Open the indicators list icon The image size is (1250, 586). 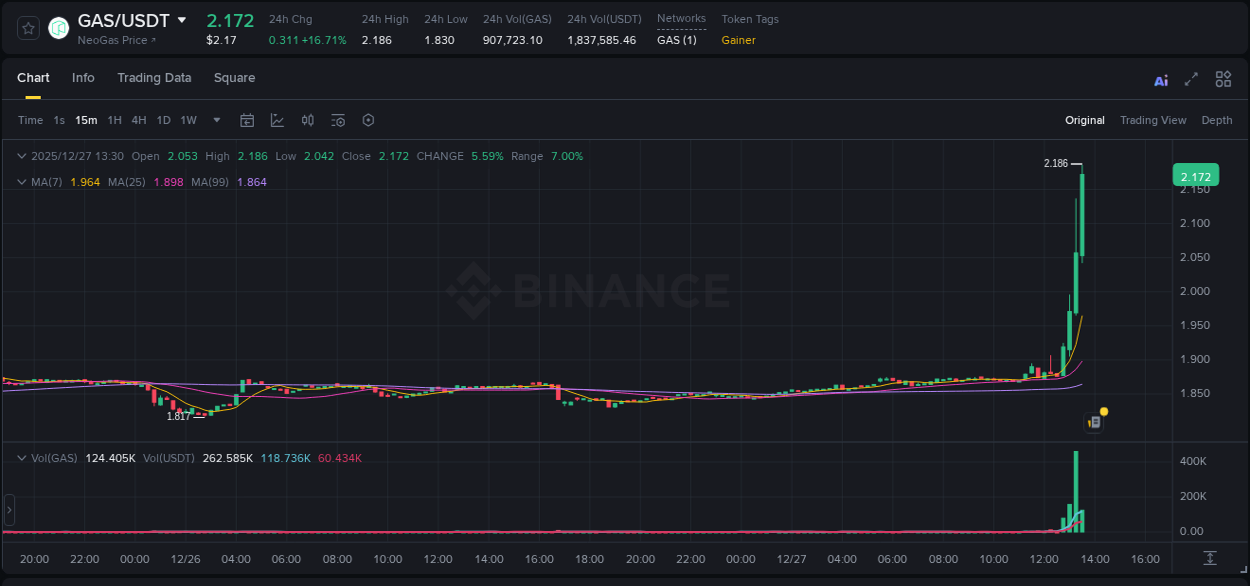coord(338,120)
